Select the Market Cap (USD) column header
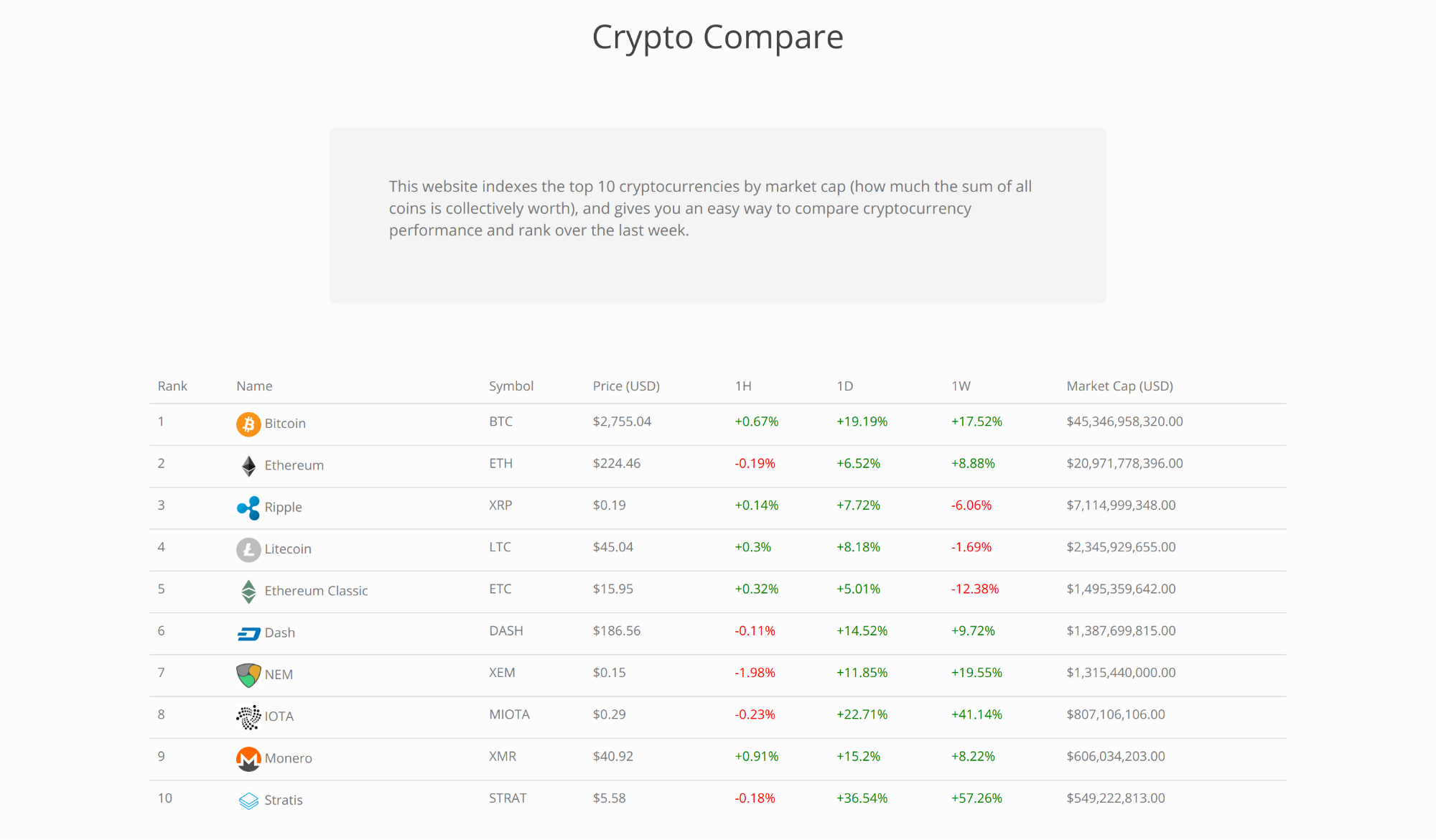The image size is (1436, 840). tap(1119, 386)
